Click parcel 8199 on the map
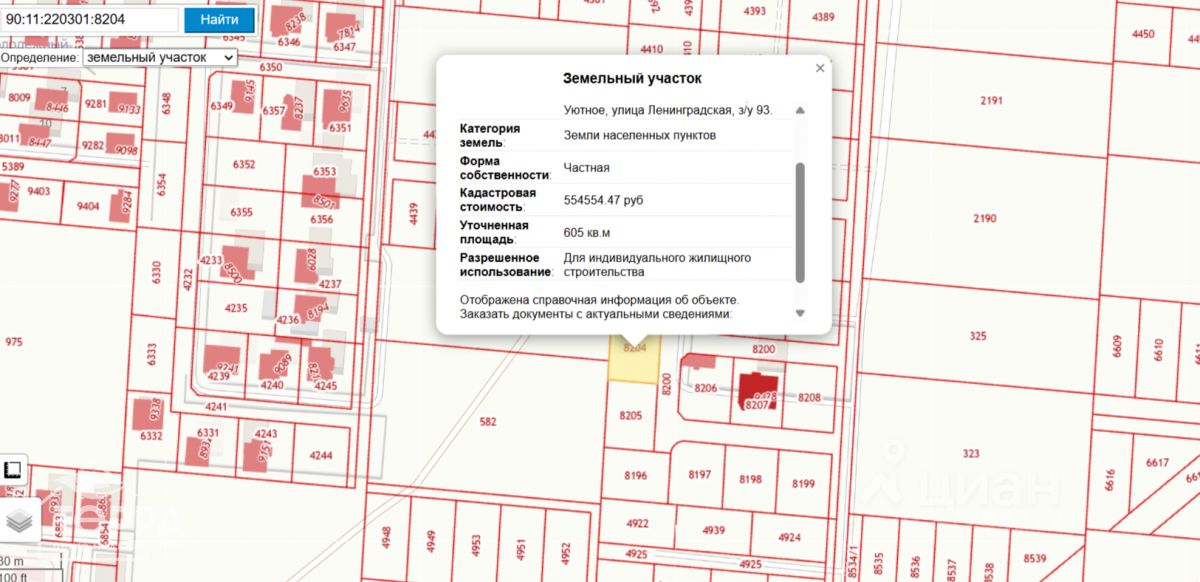Screen dimensions: 1200x582 (x=803, y=484)
